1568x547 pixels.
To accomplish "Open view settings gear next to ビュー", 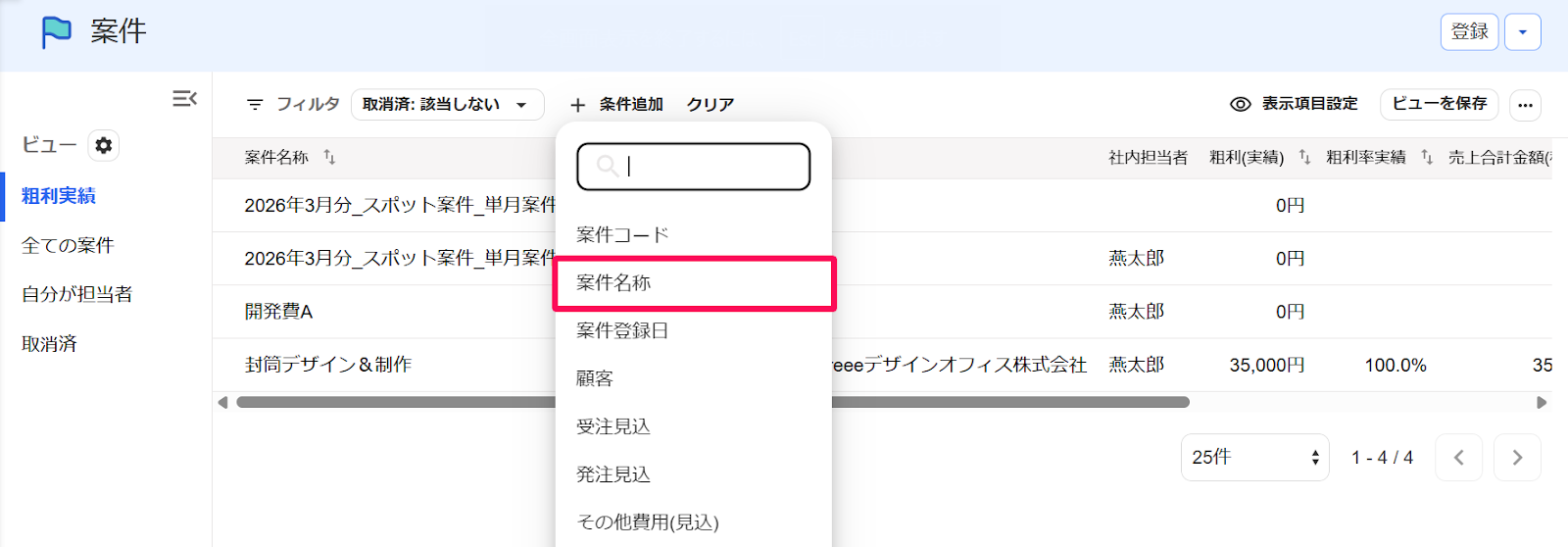I will (103, 145).
